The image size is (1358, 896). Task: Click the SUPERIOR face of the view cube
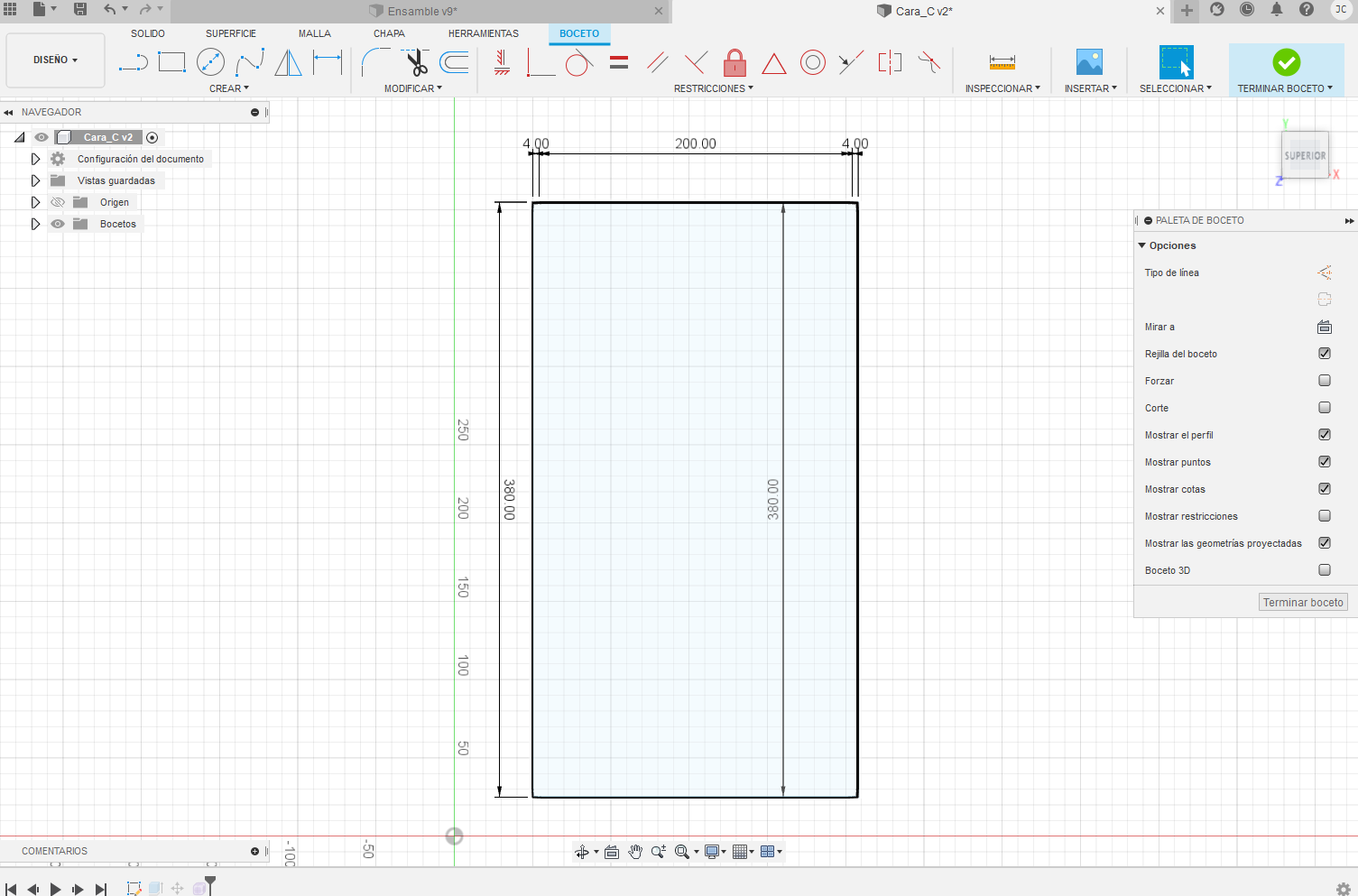coord(1305,155)
